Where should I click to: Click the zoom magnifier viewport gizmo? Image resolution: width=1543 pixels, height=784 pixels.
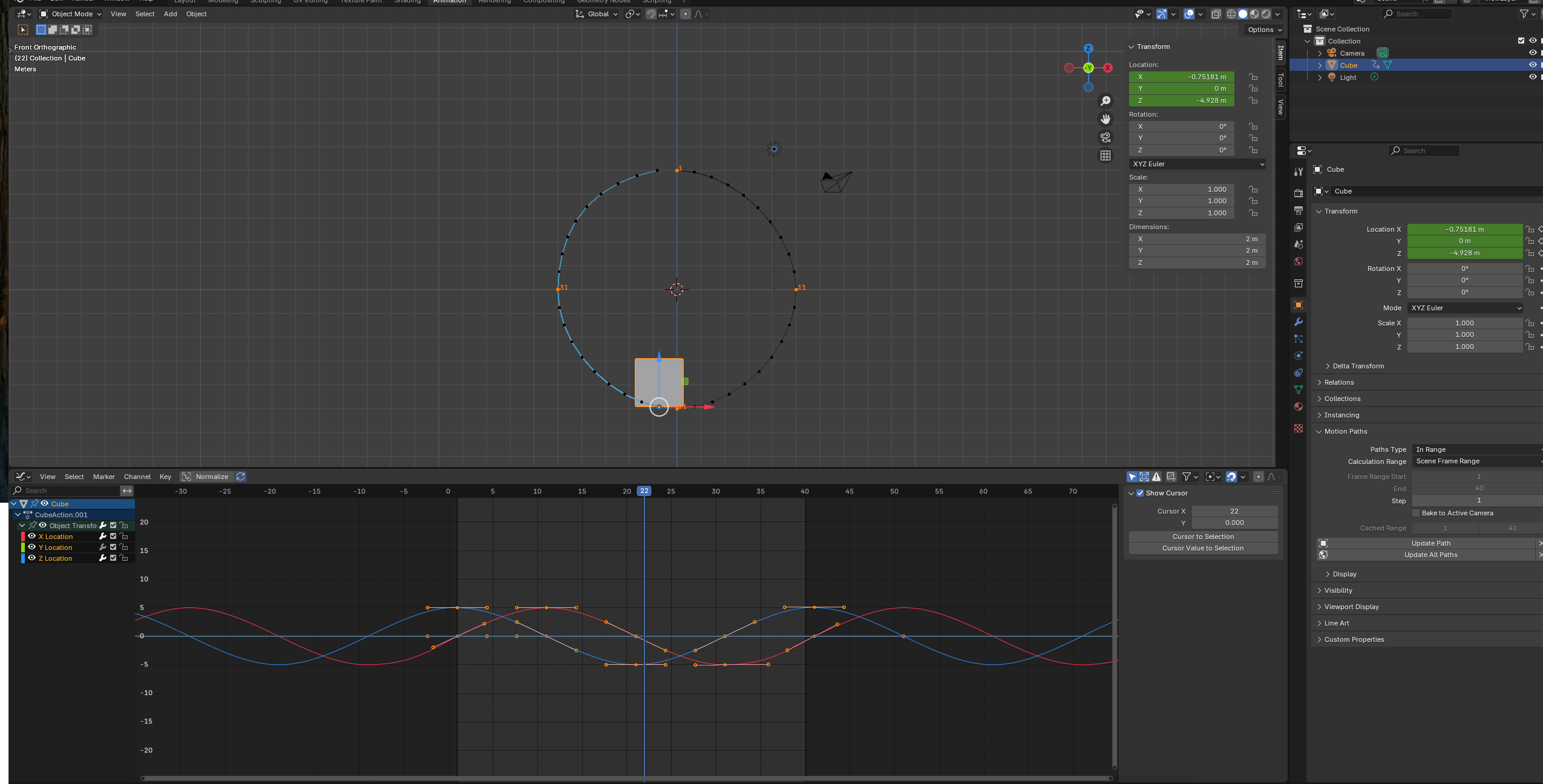tap(1106, 101)
